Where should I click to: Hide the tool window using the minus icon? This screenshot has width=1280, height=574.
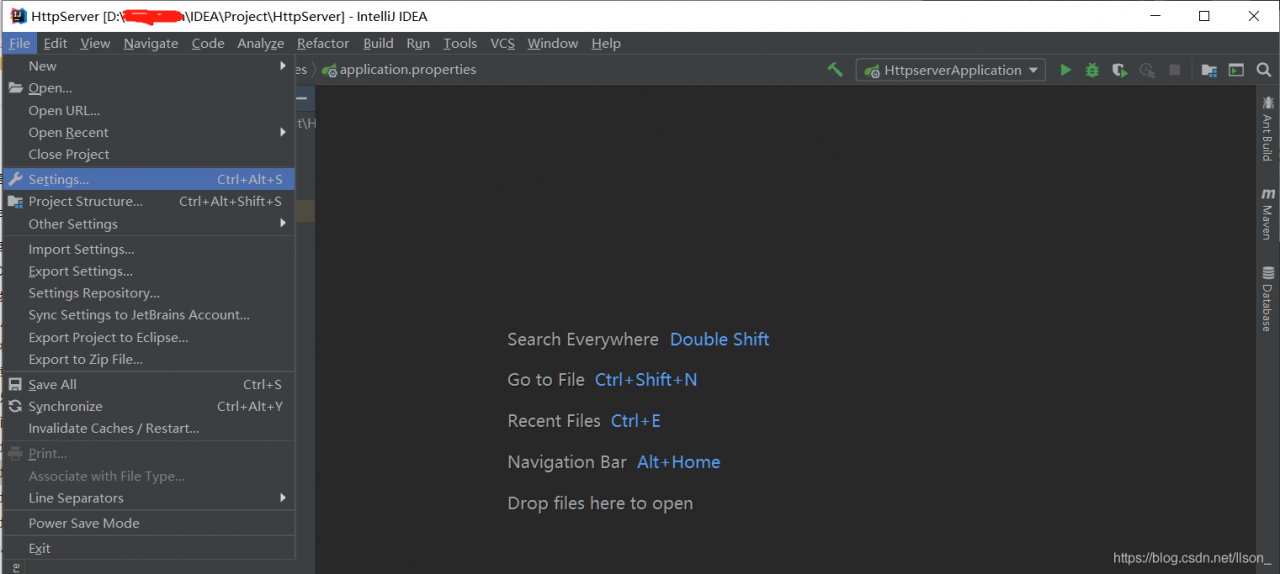click(302, 97)
